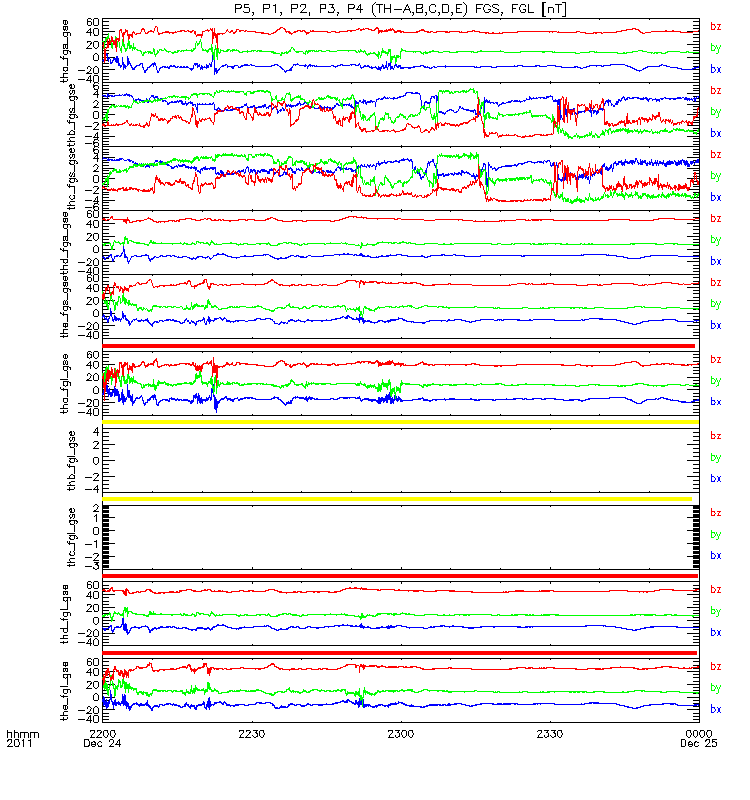Click the 2230 time axis tick label

252,734
